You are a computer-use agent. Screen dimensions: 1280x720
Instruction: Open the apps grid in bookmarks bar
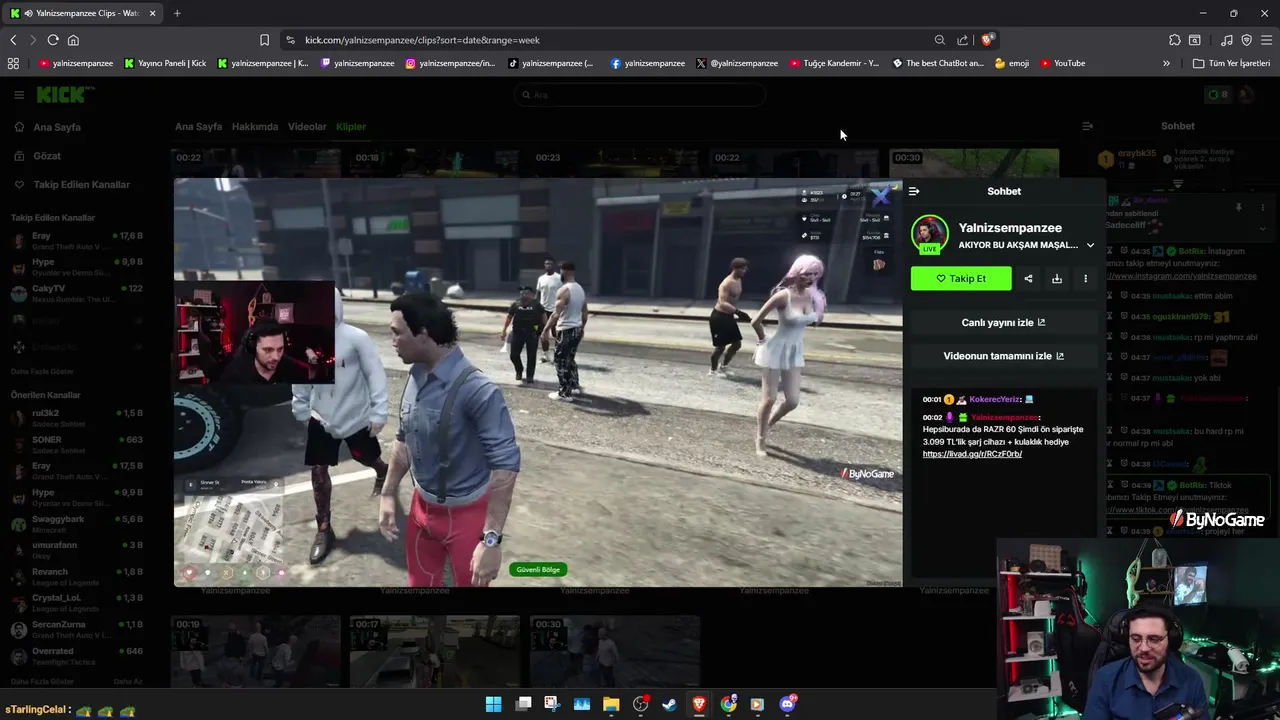13,63
